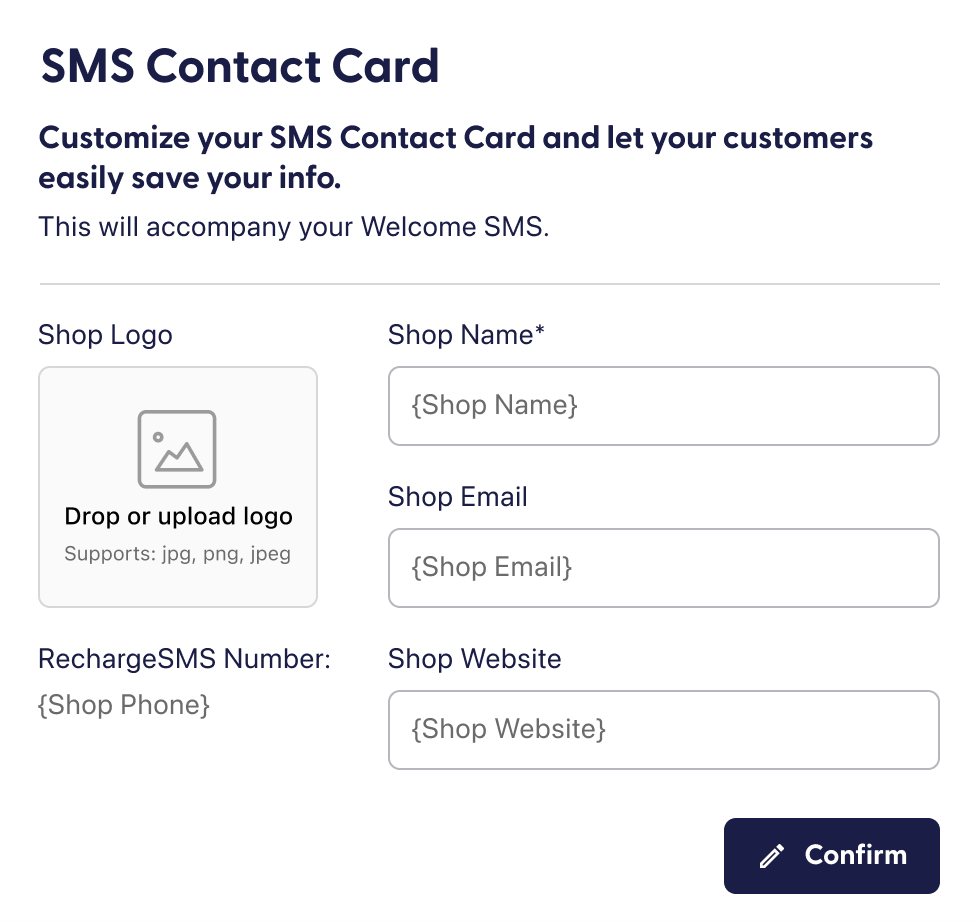This screenshot has height=922, width=976.
Task: Click the RechargeSMS Number label
Action: tap(183, 659)
